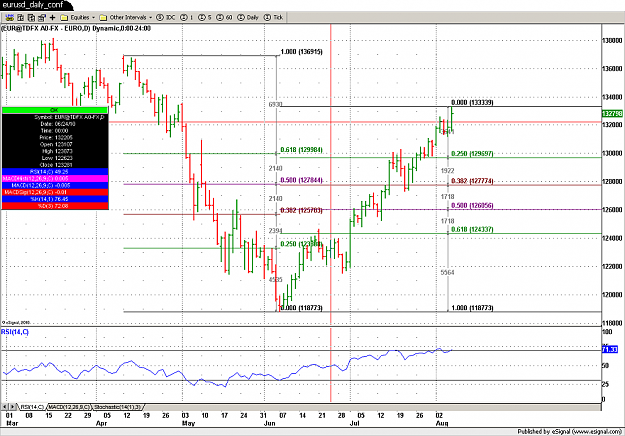Click the RSI(14,C) 49.25 row
This screenshot has height=436, width=625.
(55, 172)
